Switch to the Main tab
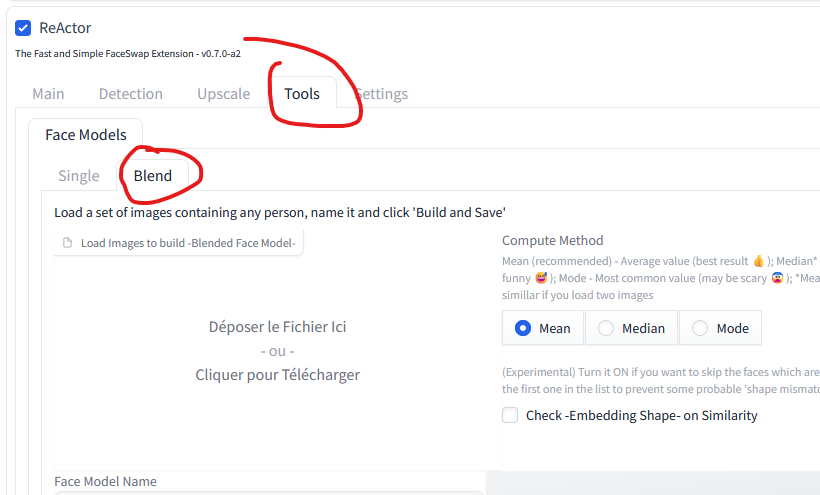820x495 pixels. (48, 94)
